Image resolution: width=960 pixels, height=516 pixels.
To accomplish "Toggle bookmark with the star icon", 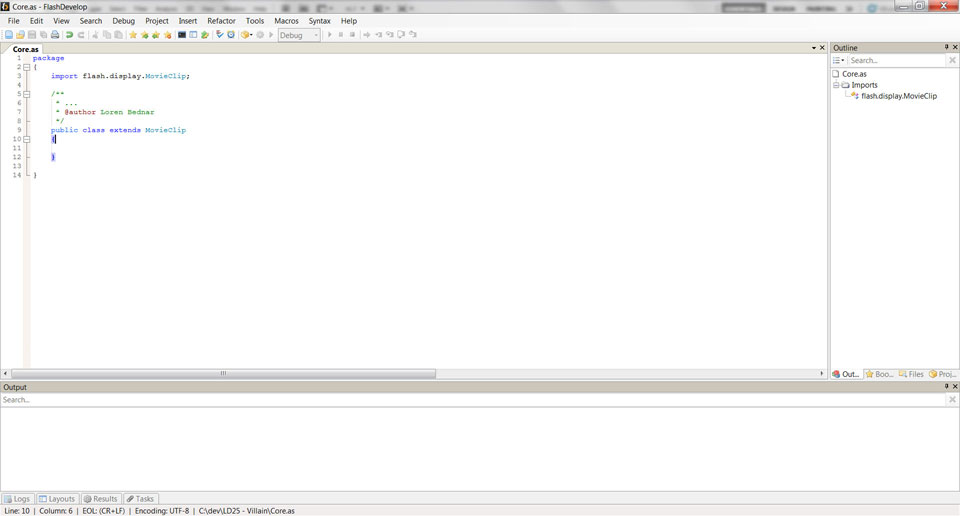I will 133,35.
